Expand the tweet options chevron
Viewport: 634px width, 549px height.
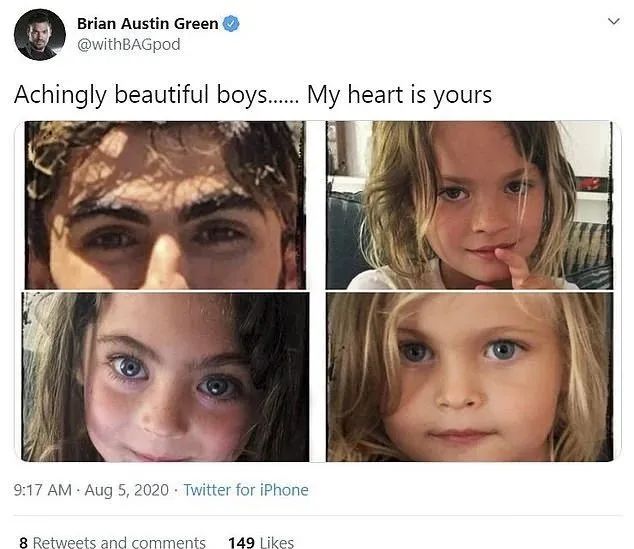pos(614,21)
